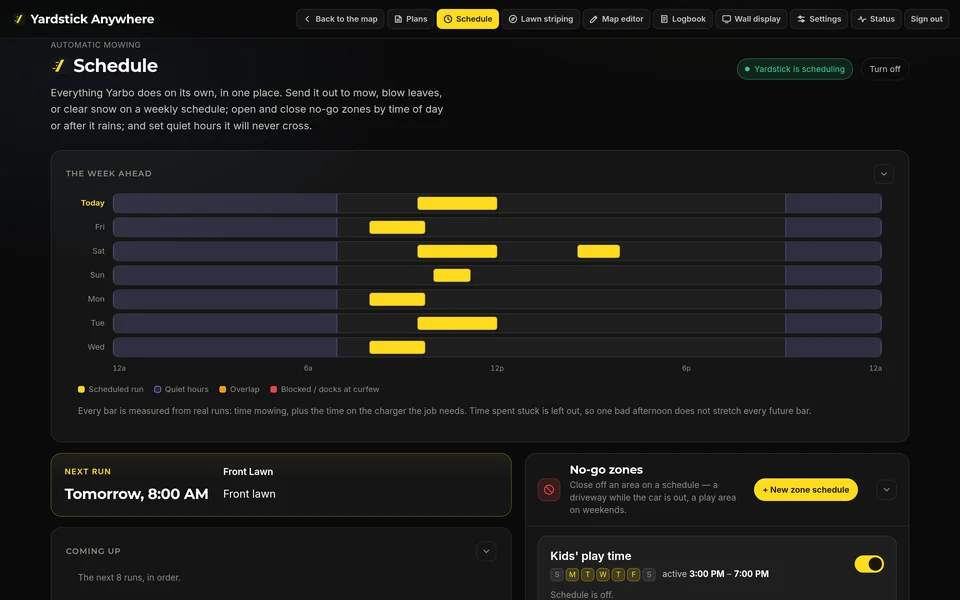This screenshot has width=960, height=600.
Task: Open the Logbook
Action: [x=683, y=19]
